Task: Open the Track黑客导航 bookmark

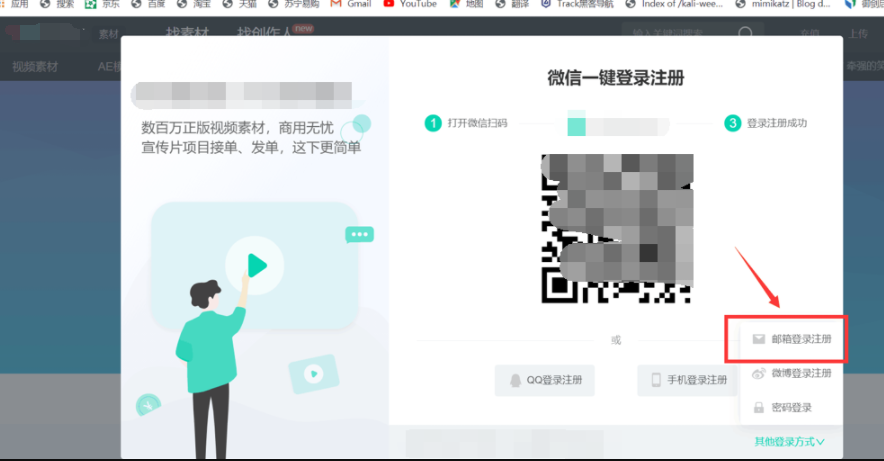Action: click(x=577, y=4)
